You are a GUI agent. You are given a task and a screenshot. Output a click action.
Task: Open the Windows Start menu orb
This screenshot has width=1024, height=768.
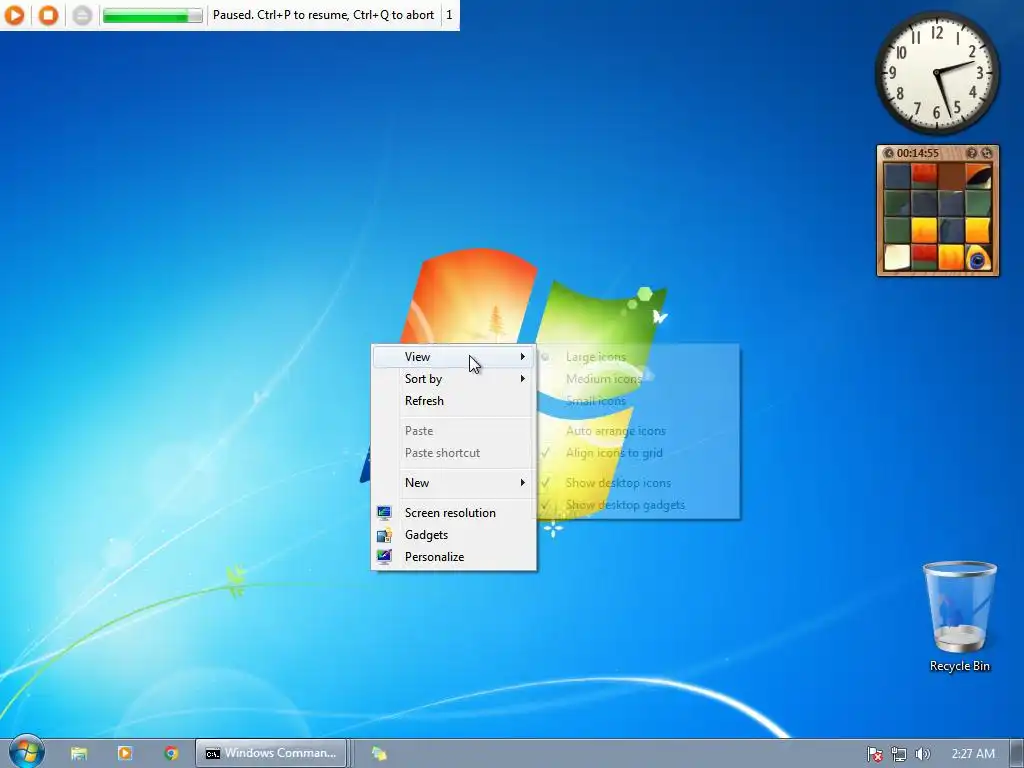pyautogui.click(x=26, y=752)
